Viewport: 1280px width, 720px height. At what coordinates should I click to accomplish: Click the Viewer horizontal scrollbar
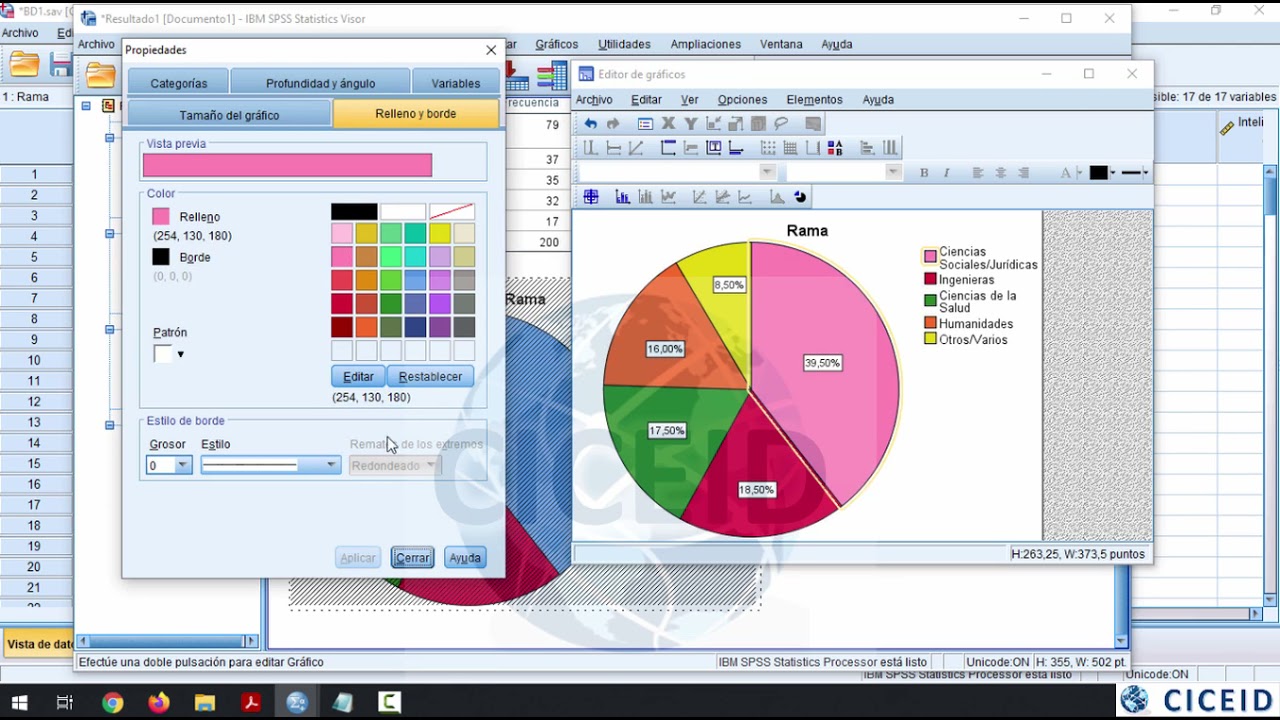coord(168,641)
